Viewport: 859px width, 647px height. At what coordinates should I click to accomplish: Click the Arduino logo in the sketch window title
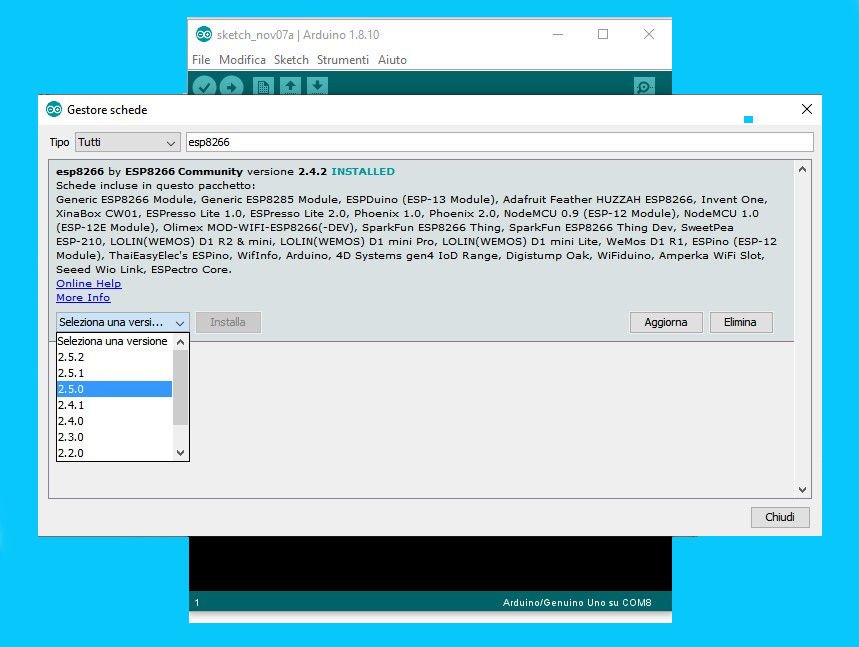204,34
